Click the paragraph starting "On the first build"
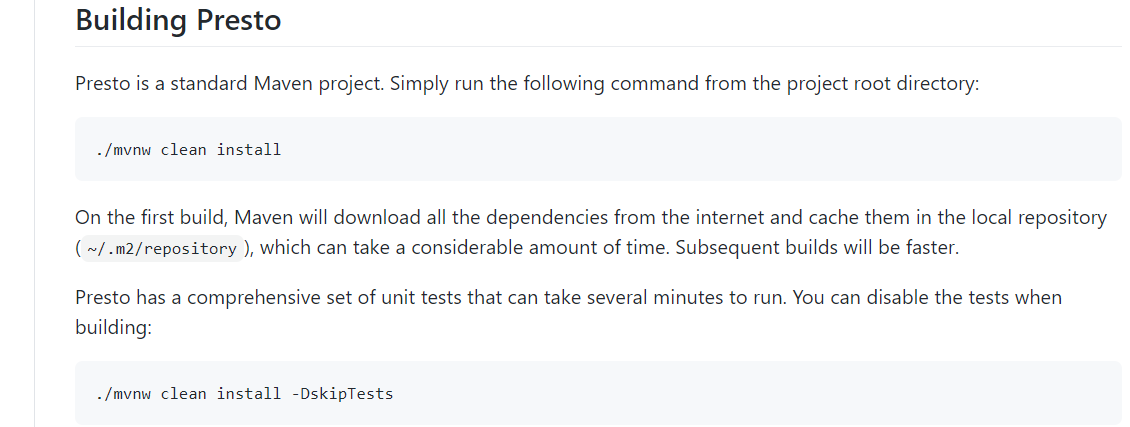This screenshot has height=427, width=1130. [x=590, y=218]
